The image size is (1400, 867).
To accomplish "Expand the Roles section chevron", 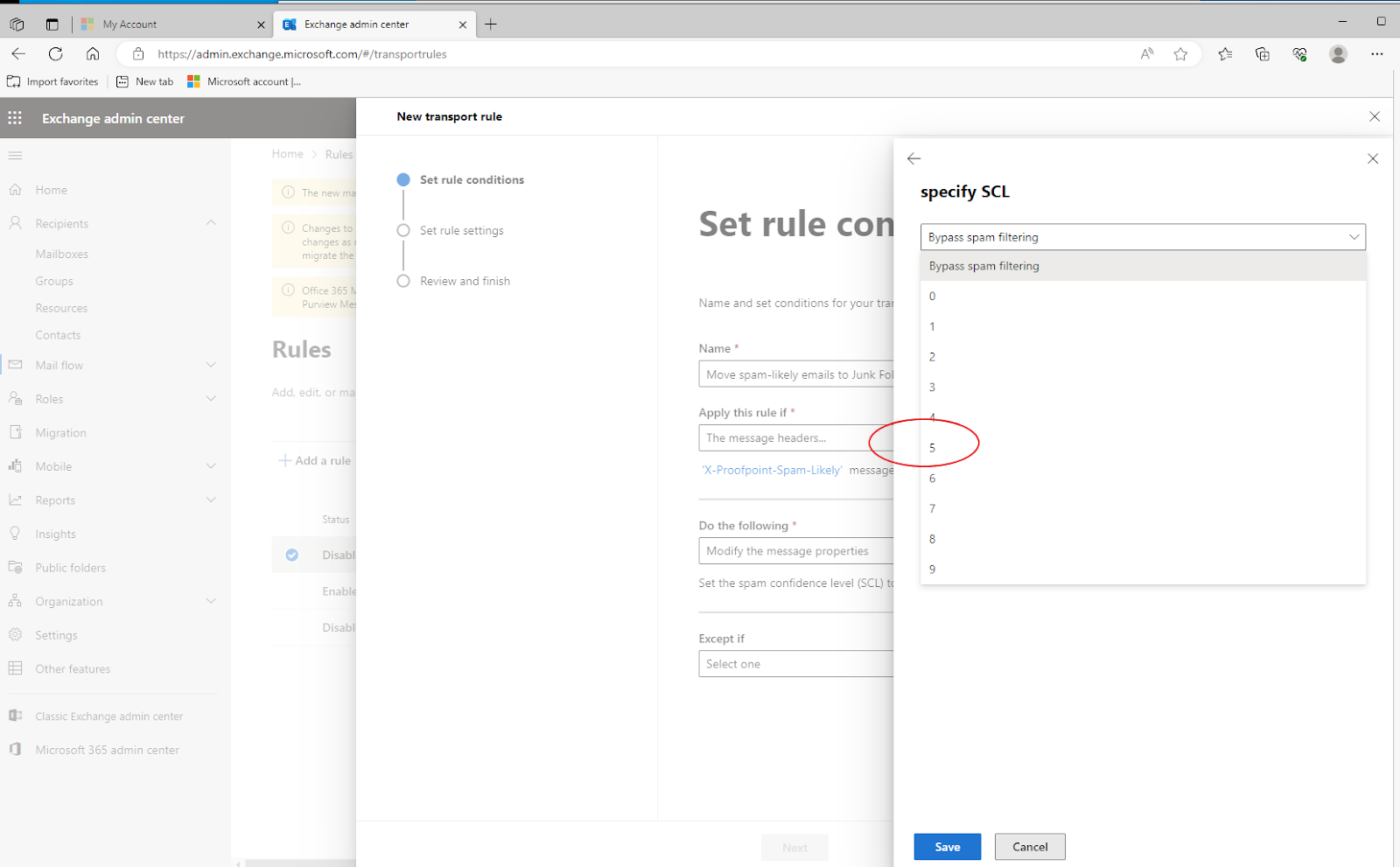I will point(211,399).
